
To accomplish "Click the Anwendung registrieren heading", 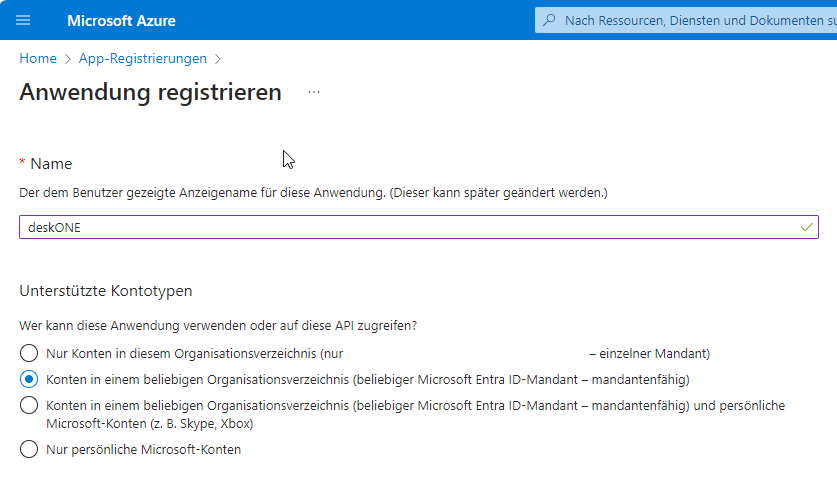I will pos(151,92).
